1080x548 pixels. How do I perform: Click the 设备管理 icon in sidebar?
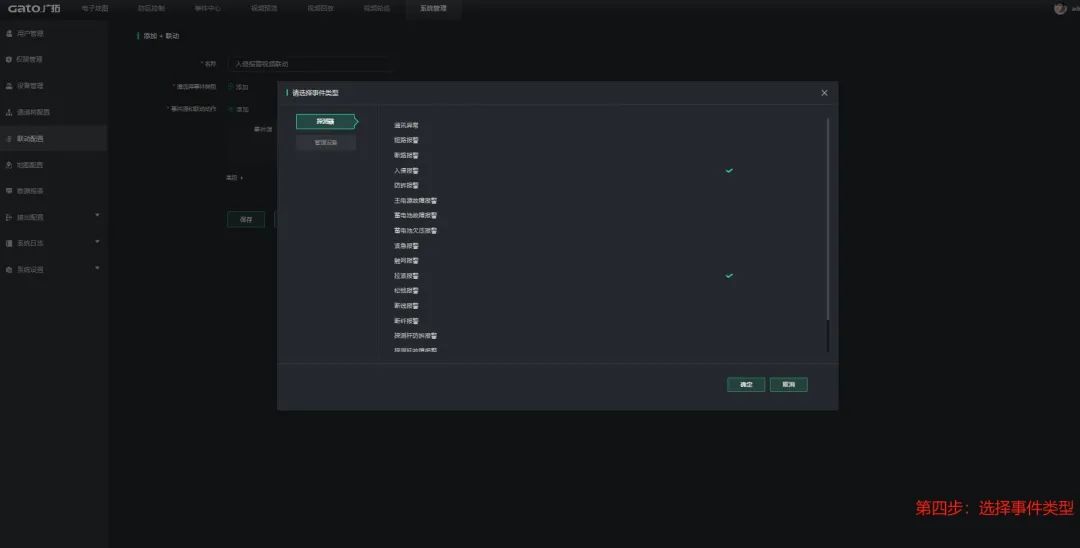point(10,86)
